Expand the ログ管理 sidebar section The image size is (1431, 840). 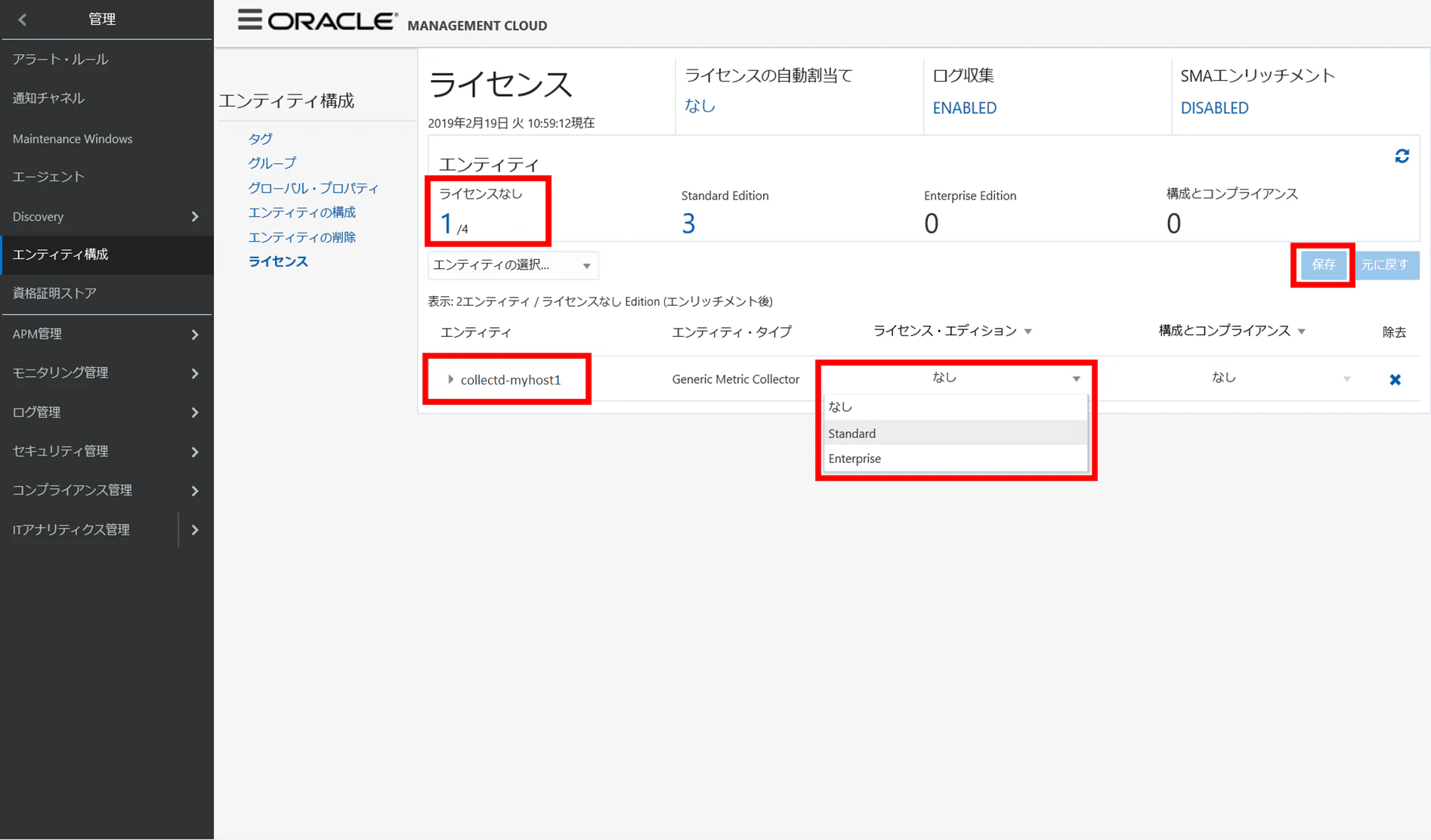click(195, 412)
